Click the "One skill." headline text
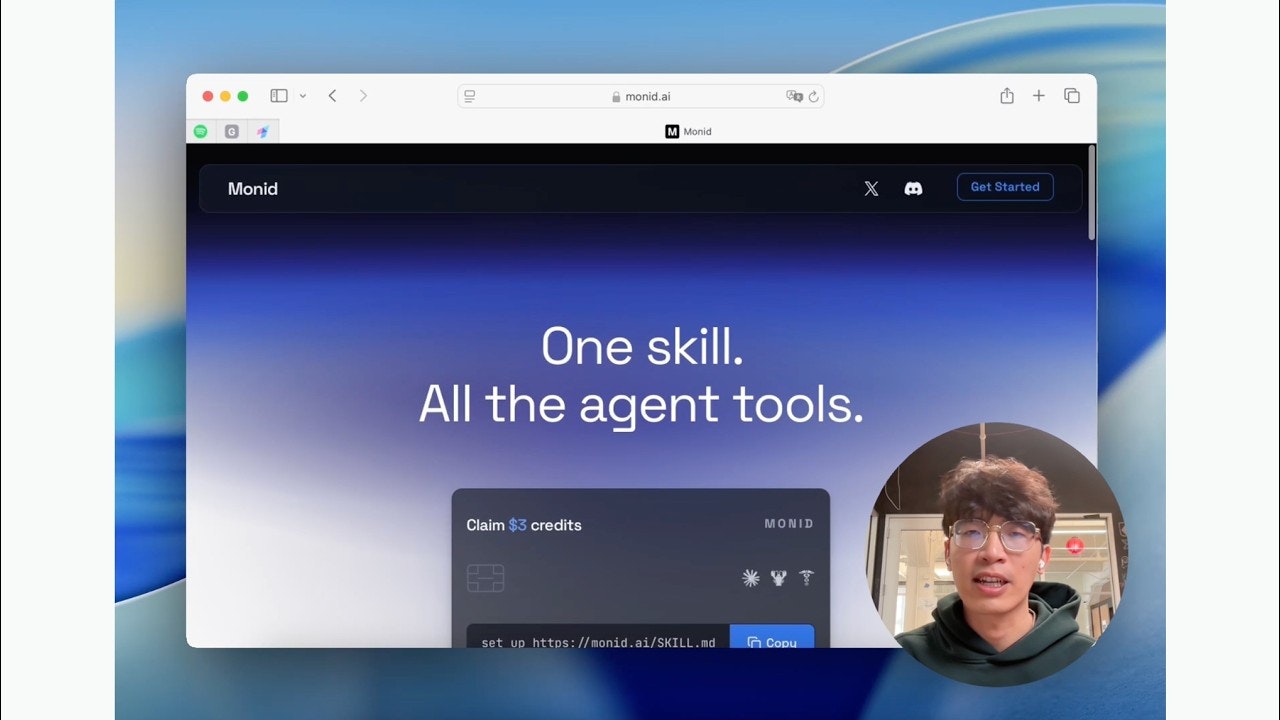 tap(641, 347)
